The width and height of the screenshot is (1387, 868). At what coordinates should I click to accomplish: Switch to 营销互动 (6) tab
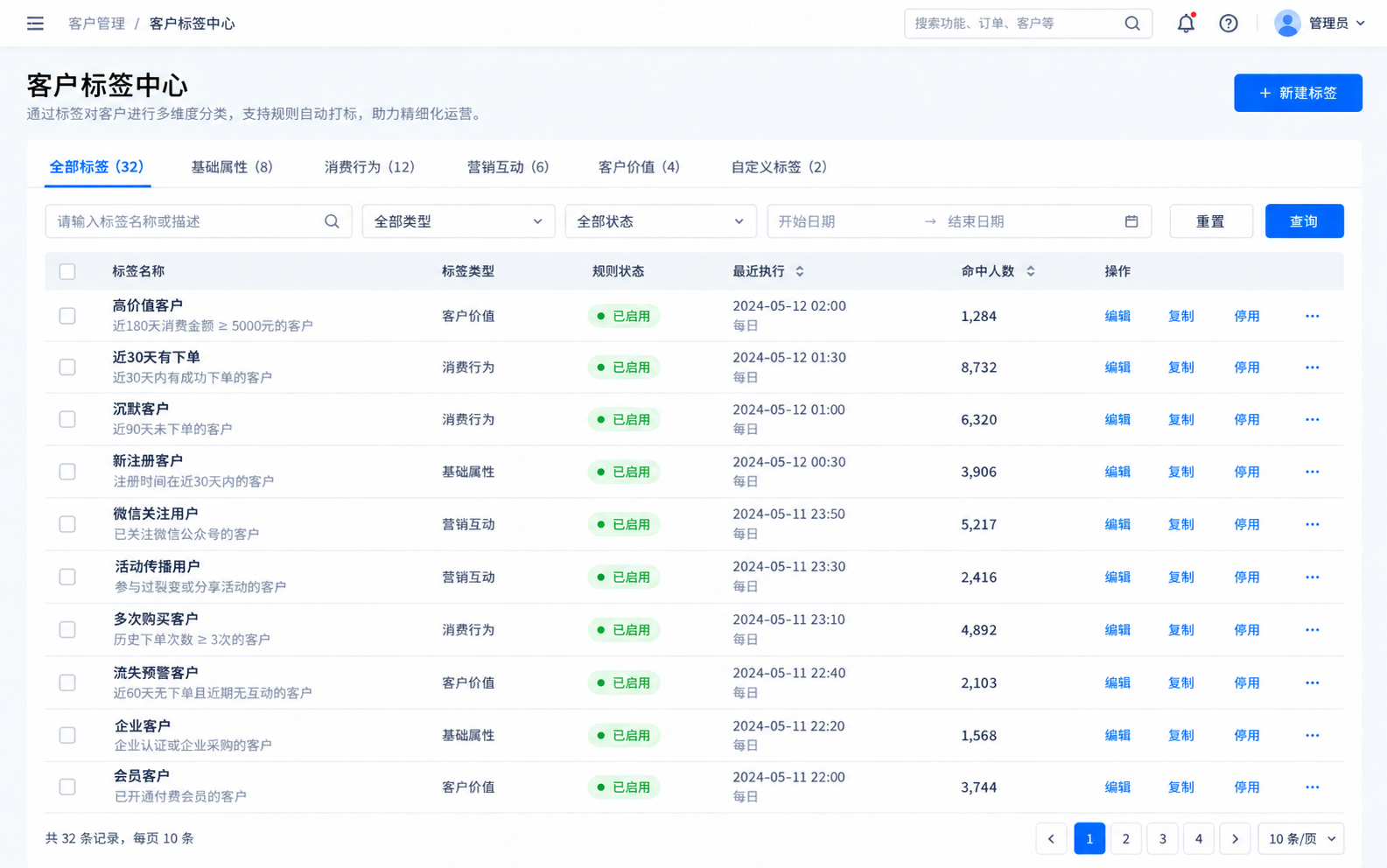click(508, 167)
